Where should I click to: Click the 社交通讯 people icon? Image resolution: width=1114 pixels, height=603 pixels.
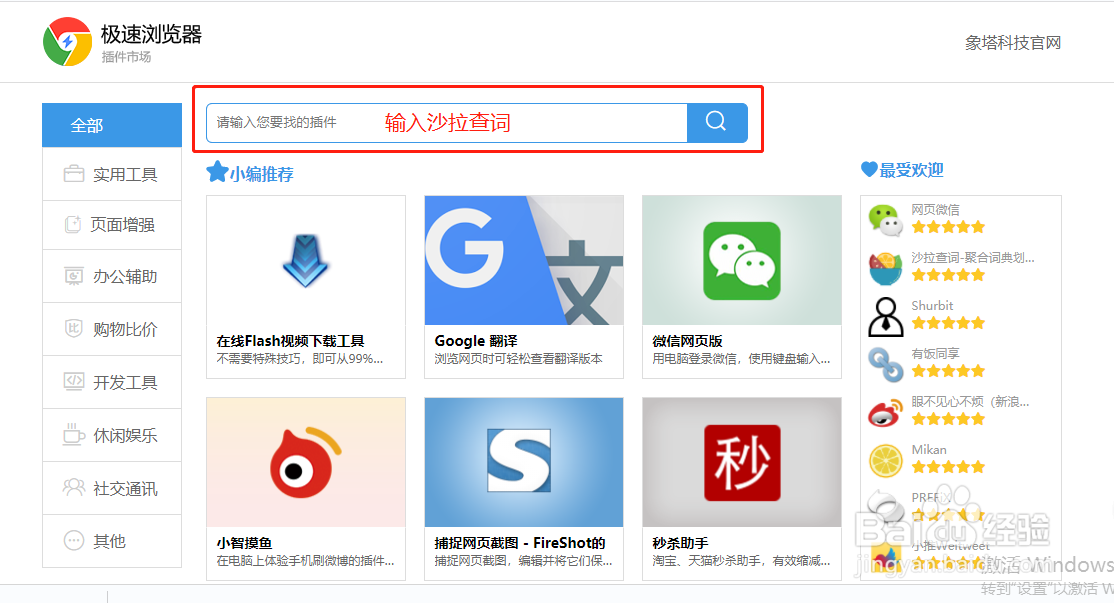point(74,487)
